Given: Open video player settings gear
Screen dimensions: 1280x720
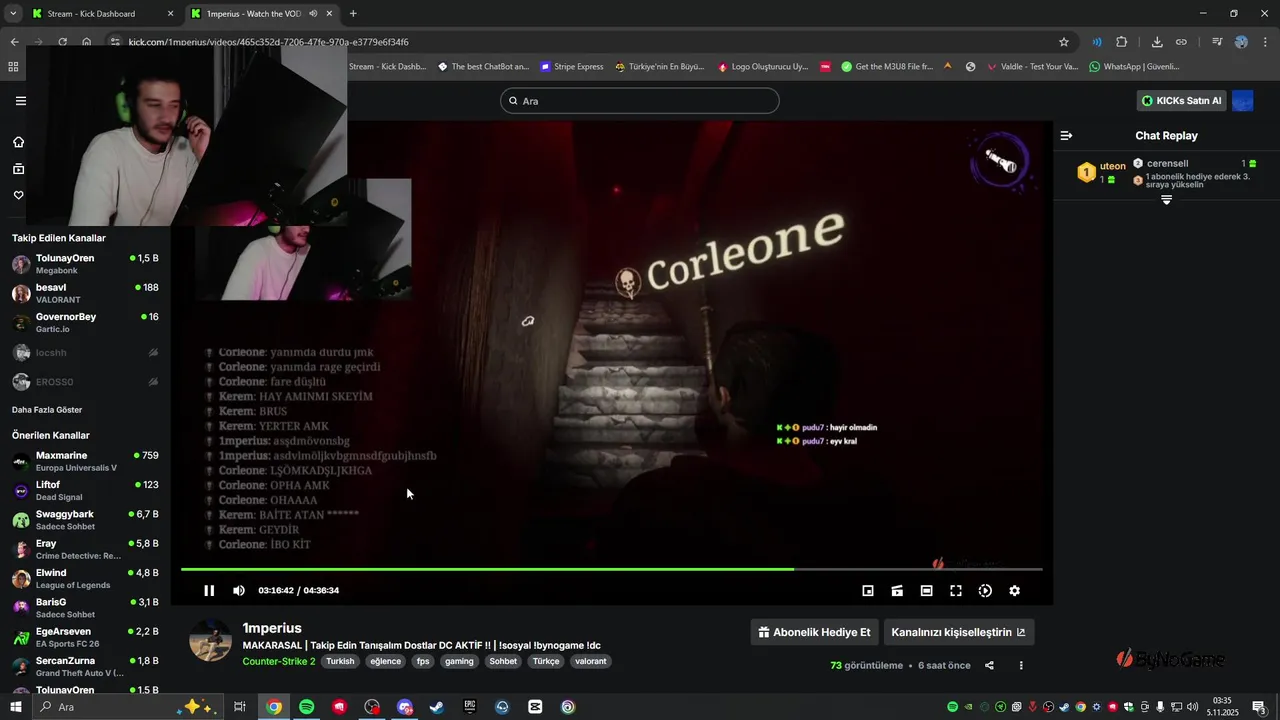Looking at the screenshot, I should pos(1014,591).
